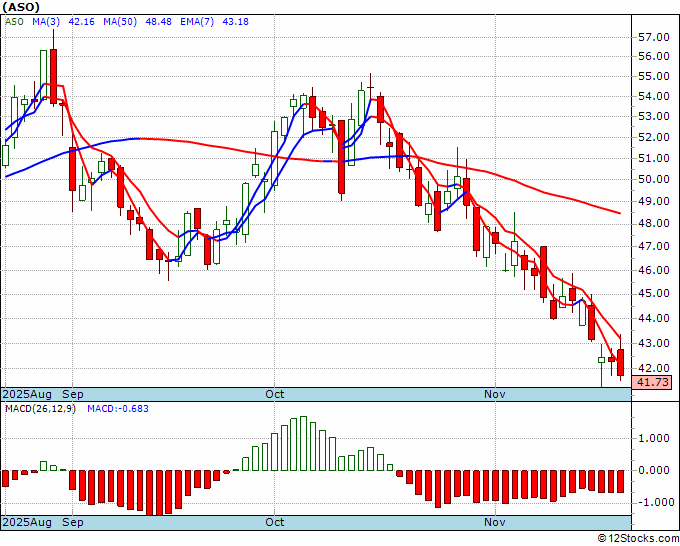Image resolution: width=680 pixels, height=546 pixels.
Task: Click the Sep label on price timeline
Action: [x=73, y=394]
